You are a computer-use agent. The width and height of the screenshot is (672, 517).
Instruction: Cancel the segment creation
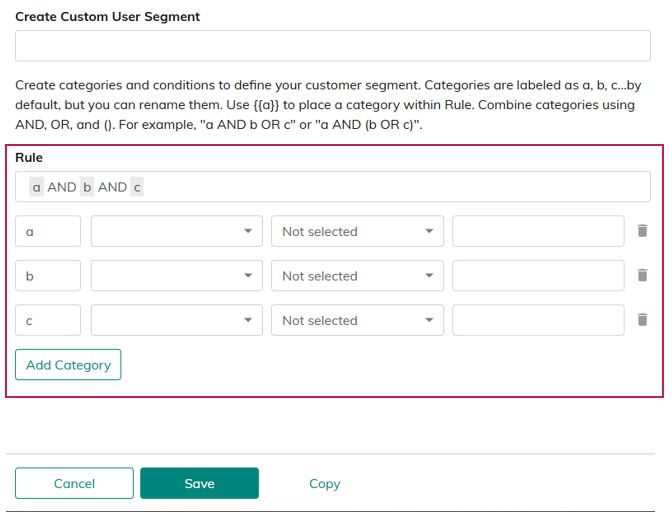[x=74, y=483]
